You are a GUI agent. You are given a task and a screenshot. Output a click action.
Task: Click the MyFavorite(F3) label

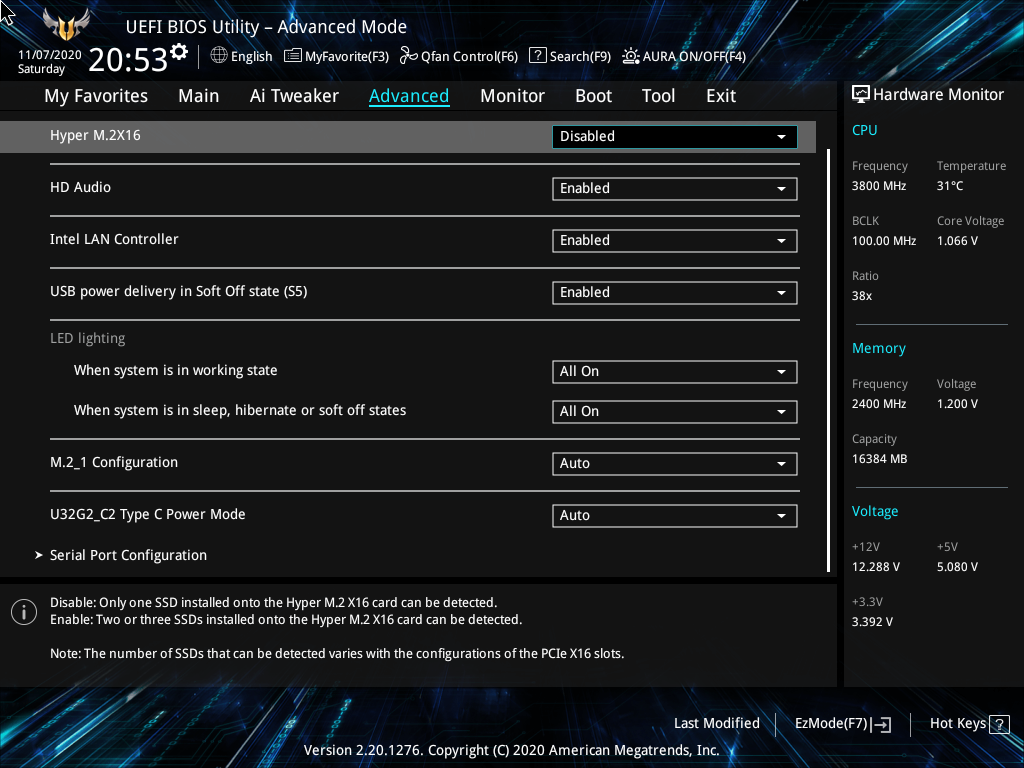347,56
